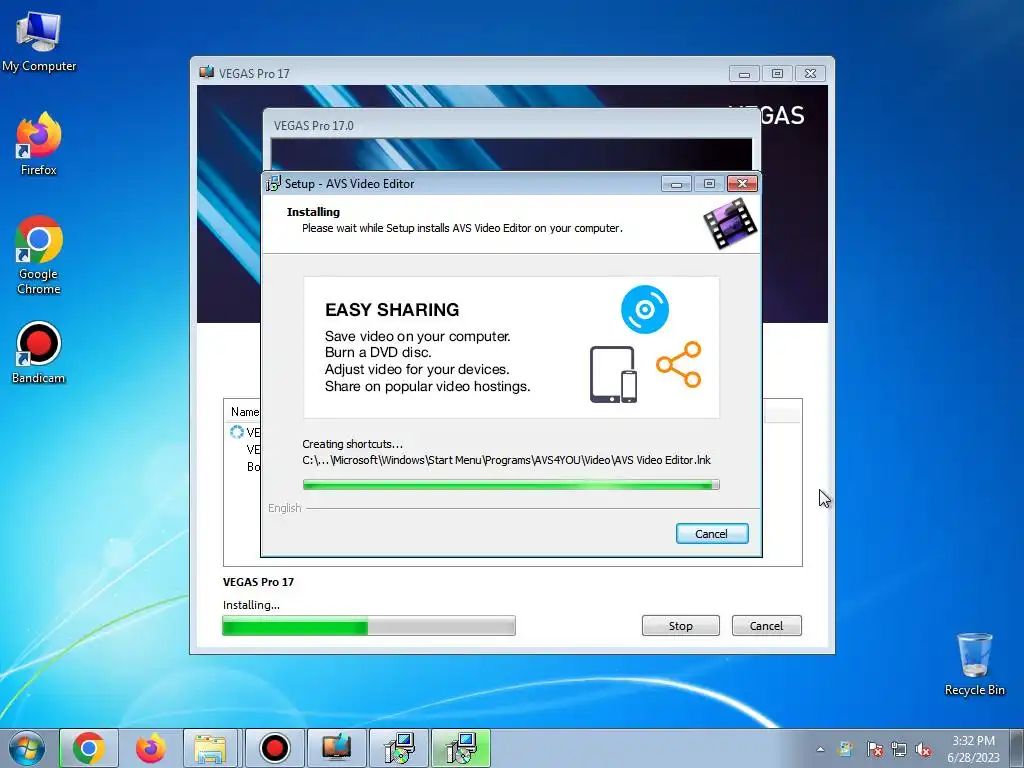Open the Recycle Bin
This screenshot has height=768, width=1024.
pyautogui.click(x=974, y=664)
